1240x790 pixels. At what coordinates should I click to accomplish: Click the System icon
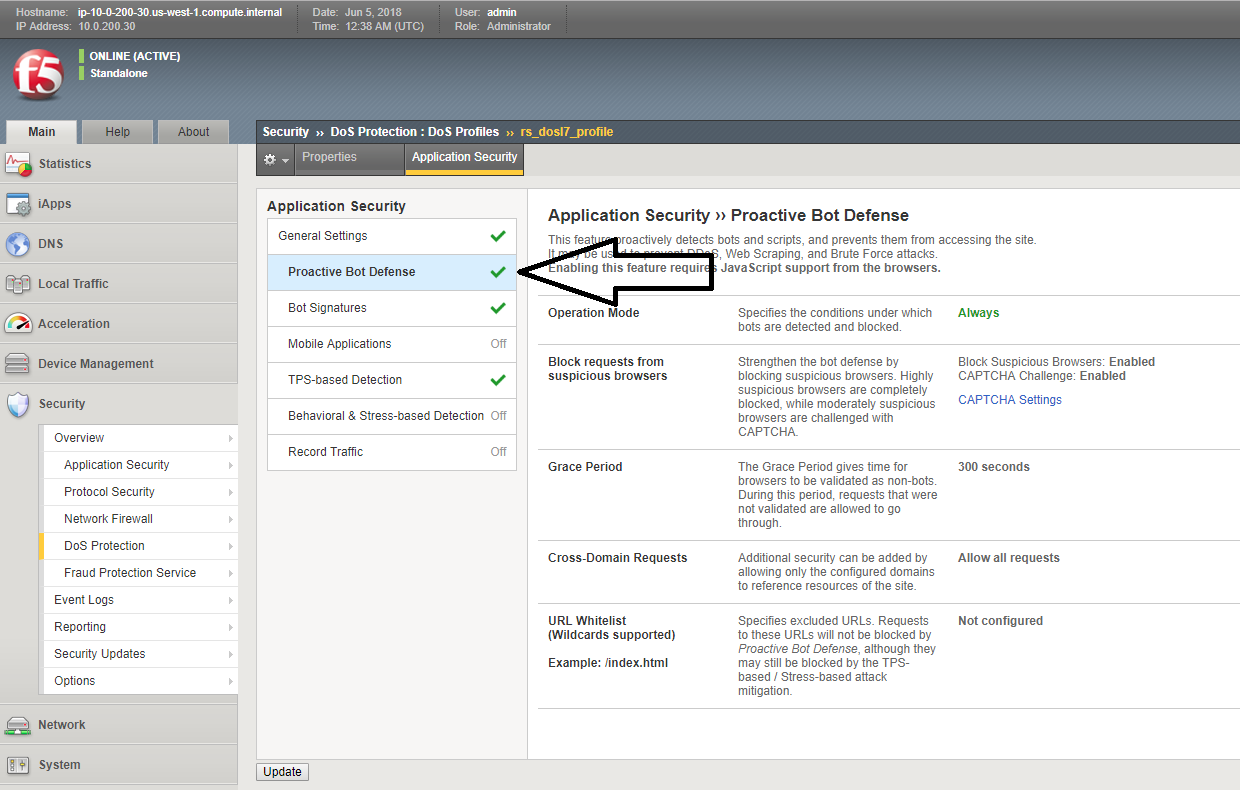(19, 765)
